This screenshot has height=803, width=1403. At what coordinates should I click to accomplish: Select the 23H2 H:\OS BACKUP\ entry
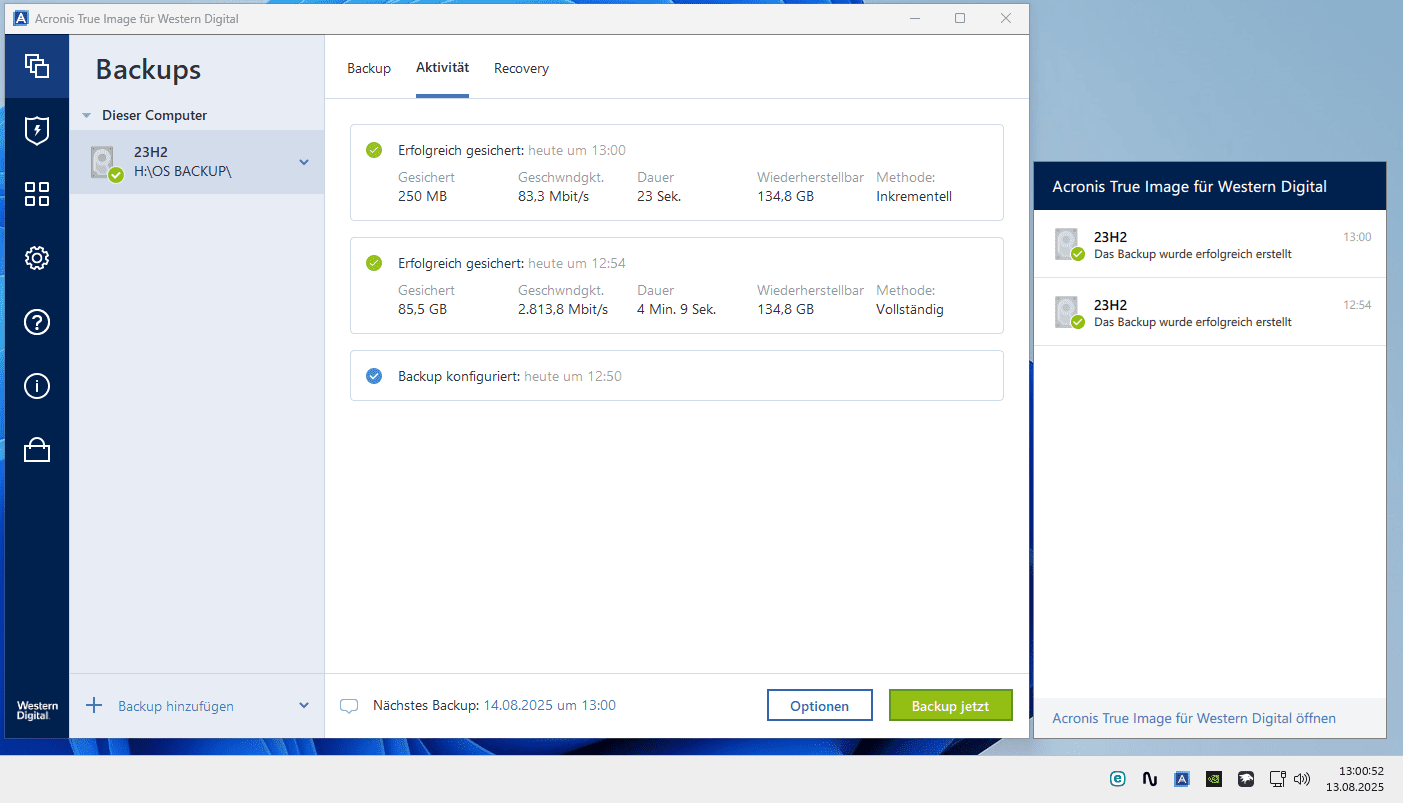197,162
